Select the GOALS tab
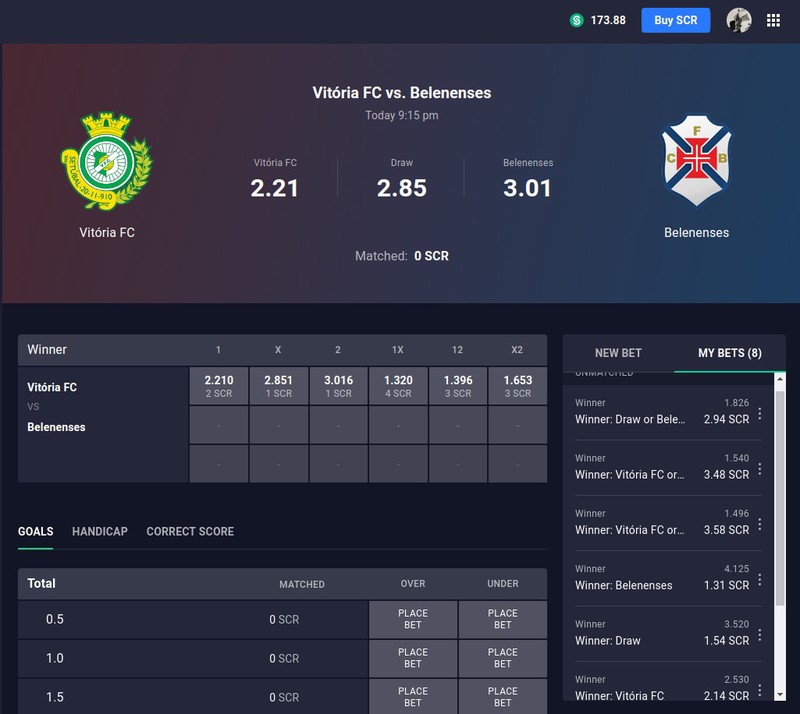Viewport: 800px width, 714px height. (x=35, y=531)
